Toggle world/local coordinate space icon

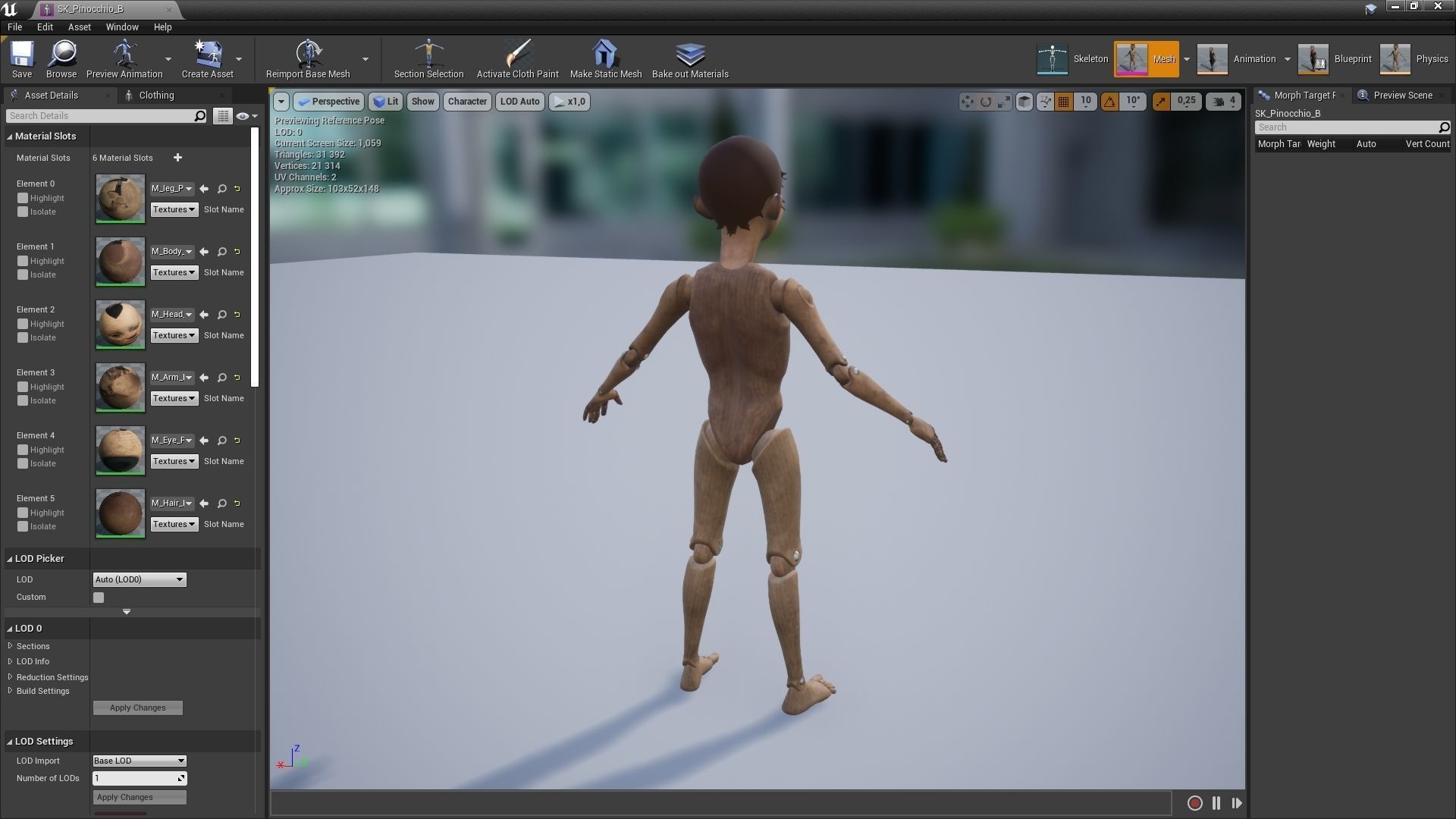1025,102
